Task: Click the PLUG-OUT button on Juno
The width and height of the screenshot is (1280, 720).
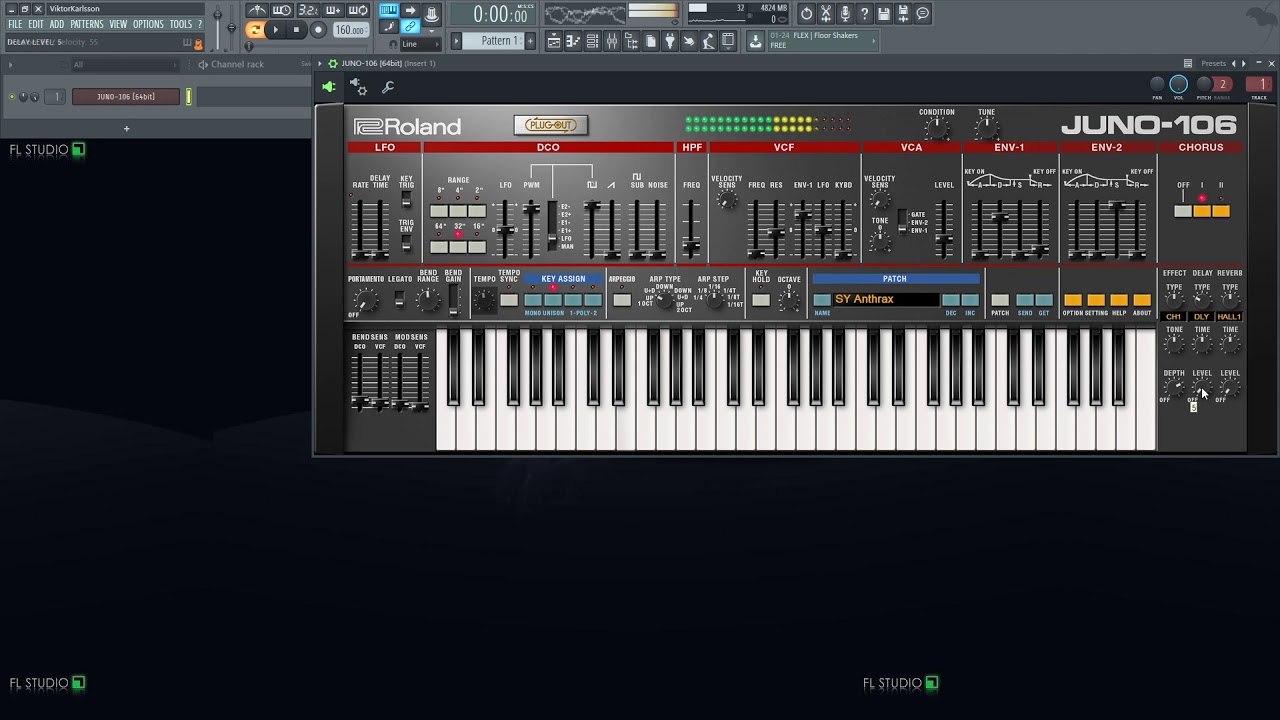Action: click(x=551, y=125)
